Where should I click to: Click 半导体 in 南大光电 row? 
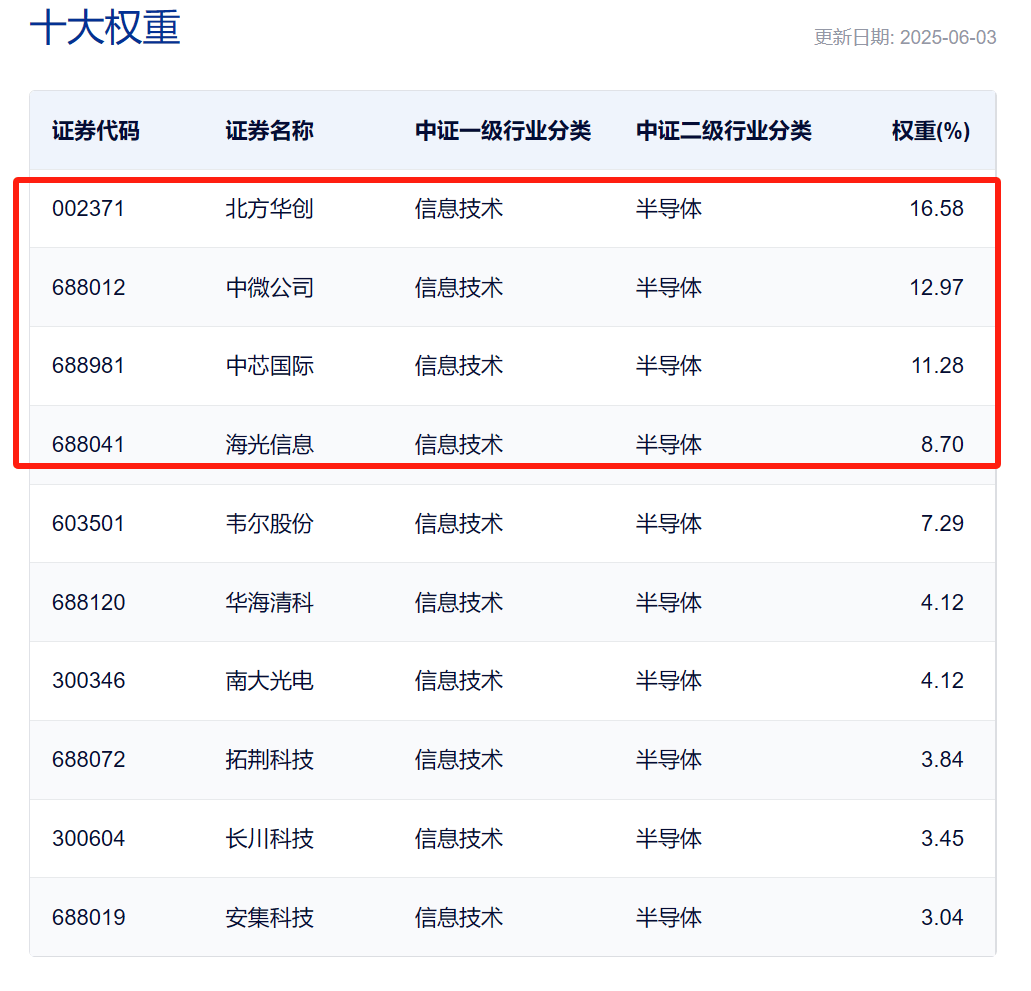coord(669,681)
